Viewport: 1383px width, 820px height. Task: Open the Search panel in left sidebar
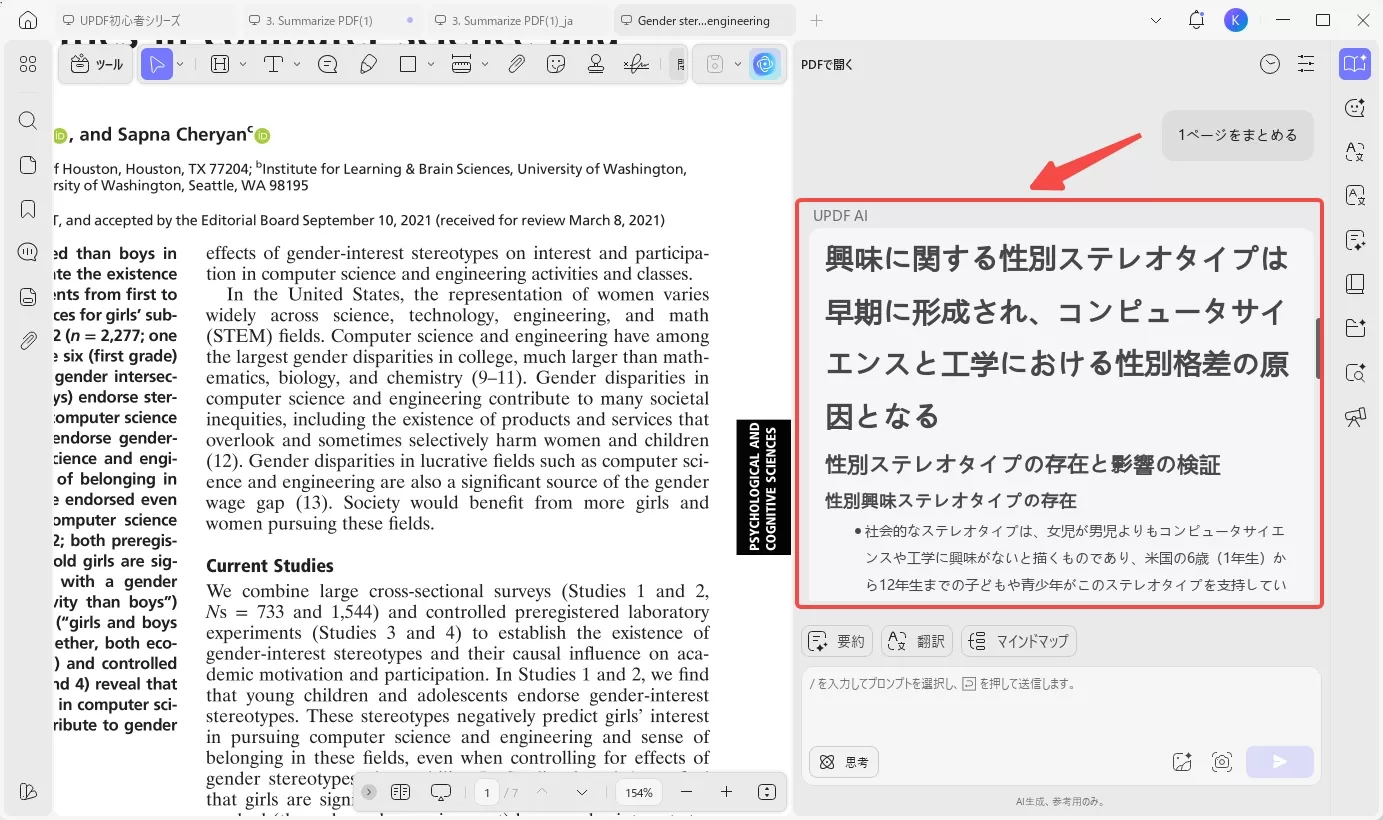[27, 120]
